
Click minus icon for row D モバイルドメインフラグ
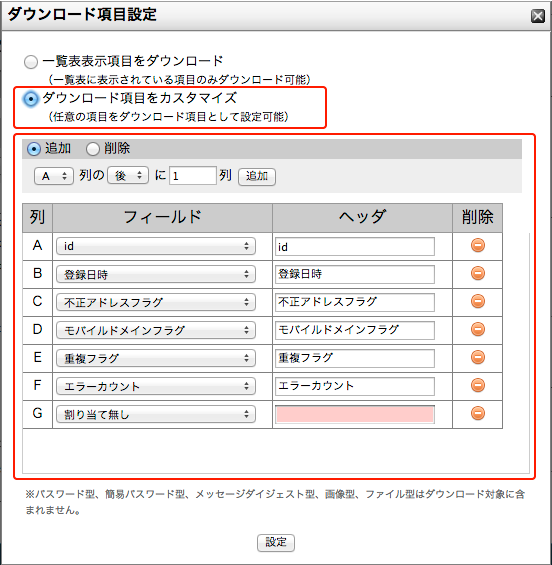pos(478,329)
